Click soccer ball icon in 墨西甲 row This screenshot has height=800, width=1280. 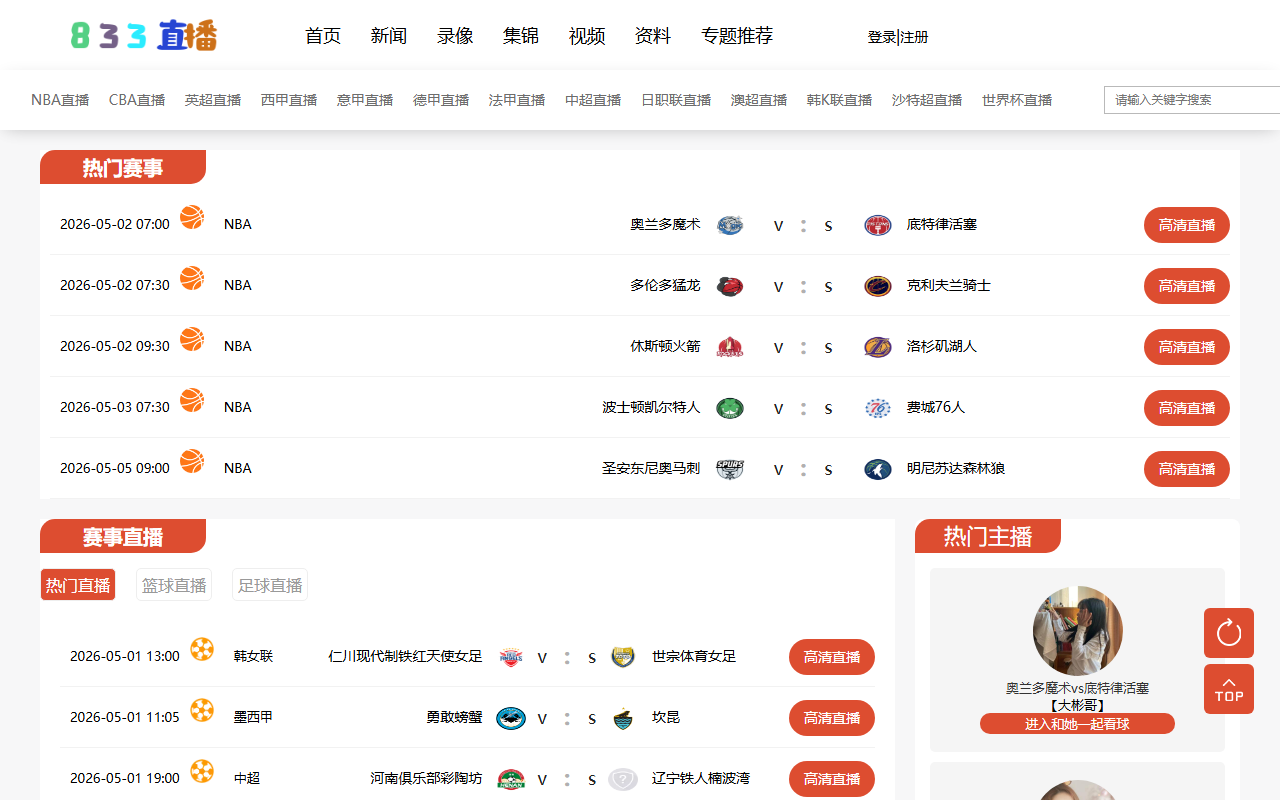(x=202, y=710)
